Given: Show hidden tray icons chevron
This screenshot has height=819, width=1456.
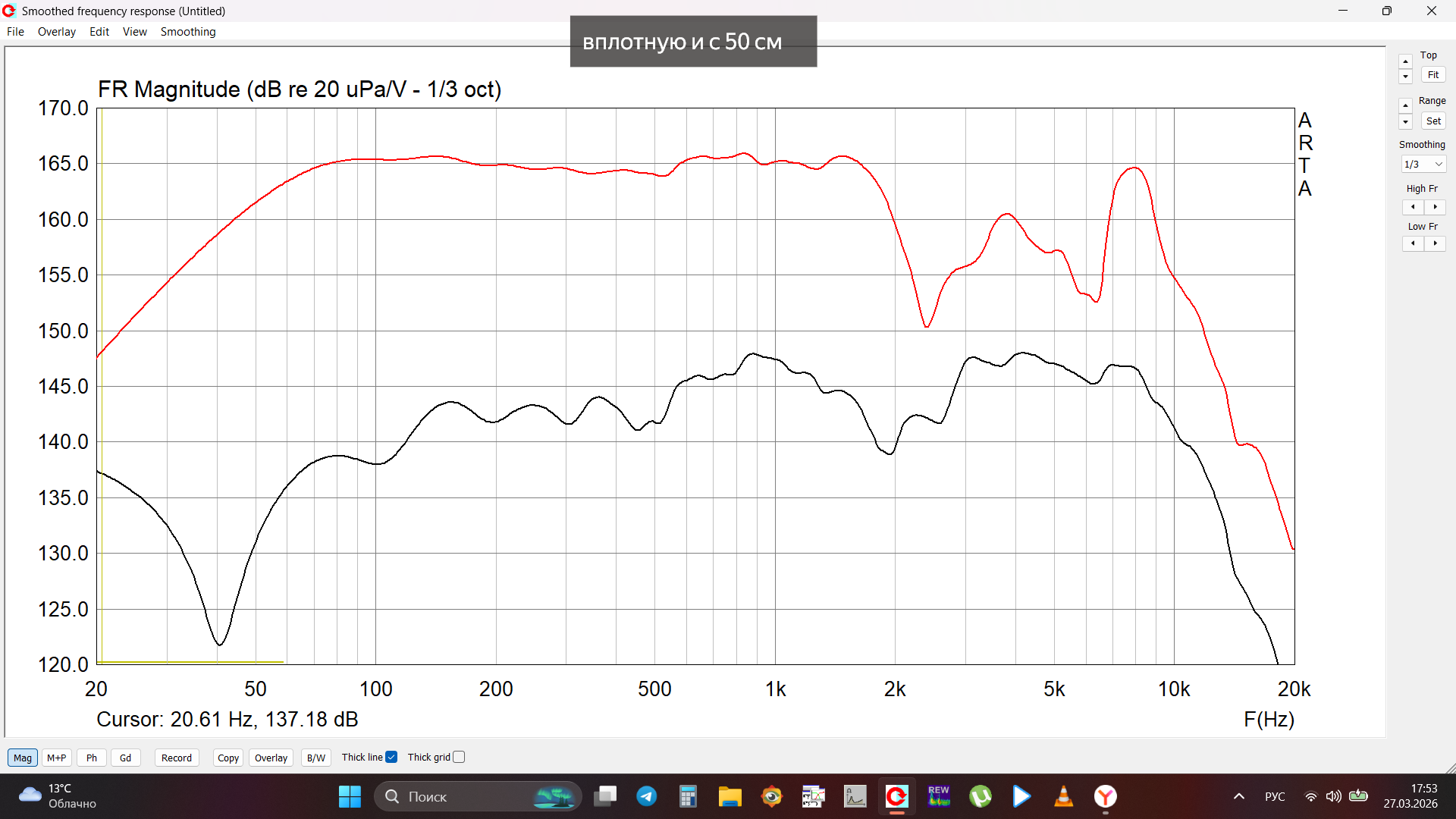Looking at the screenshot, I should [x=1238, y=796].
